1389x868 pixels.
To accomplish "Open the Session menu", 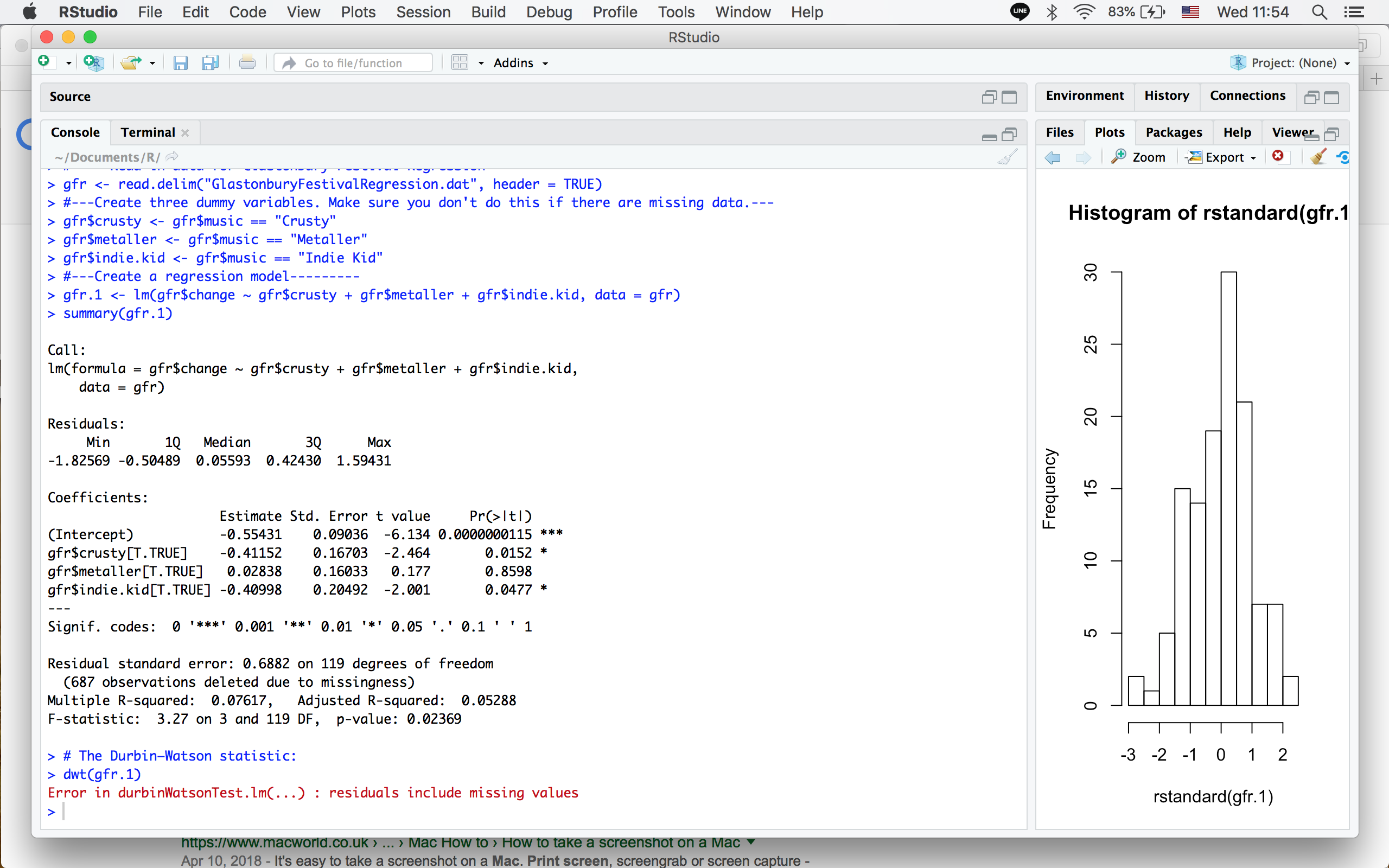I will pos(423,12).
